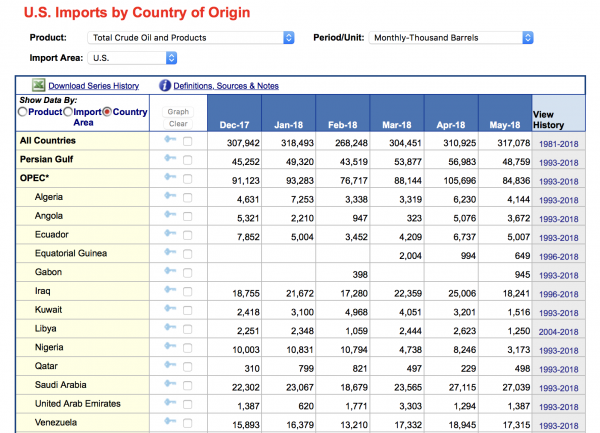The width and height of the screenshot is (600, 433).
Task: Click the key icon in Nigeria row
Action: point(170,346)
